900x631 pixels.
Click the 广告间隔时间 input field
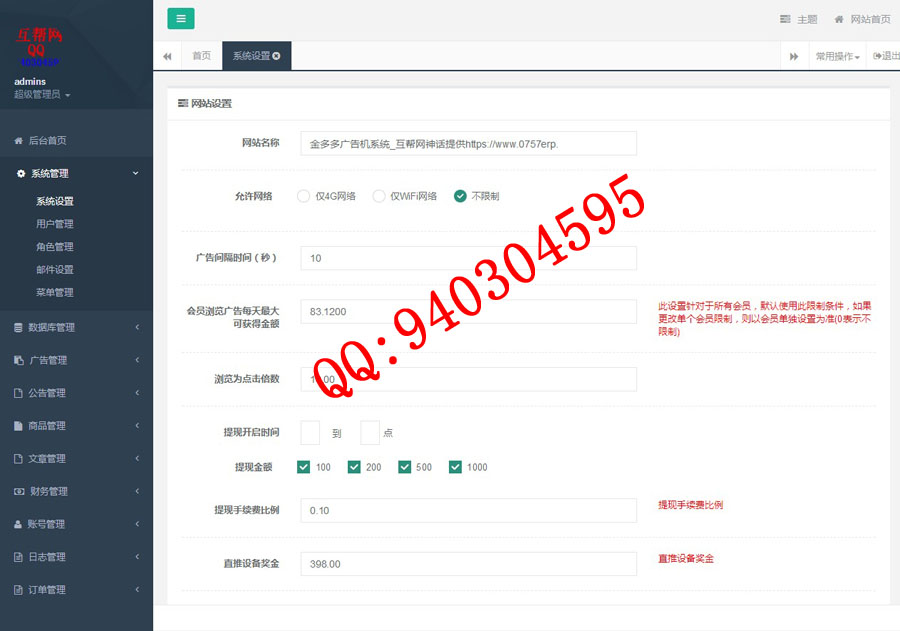point(468,258)
